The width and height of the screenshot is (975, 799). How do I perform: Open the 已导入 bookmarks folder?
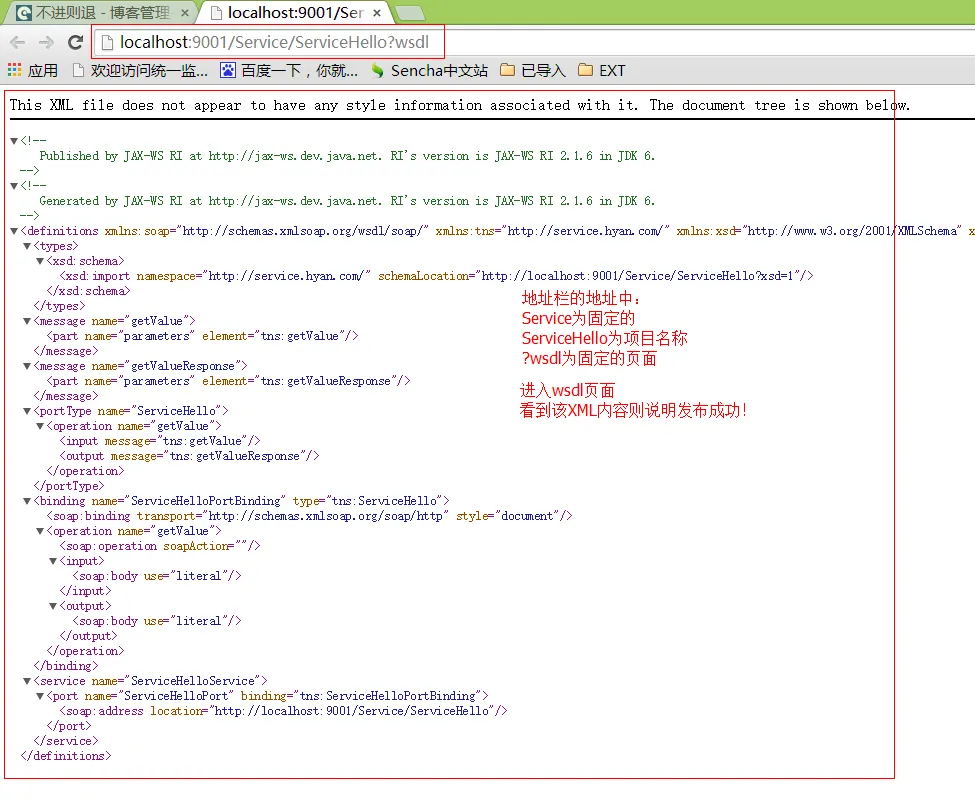[533, 70]
